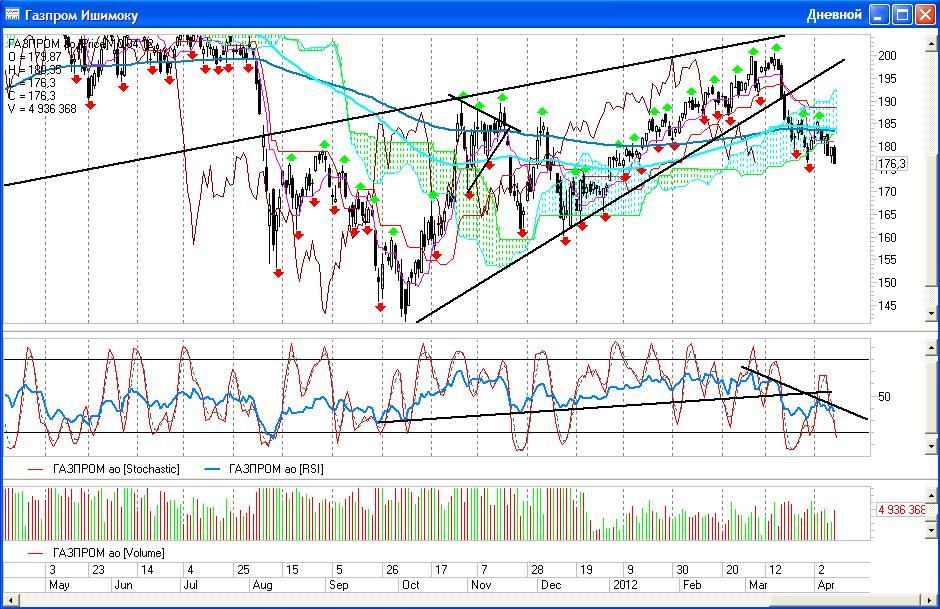Screen dimensions: 940x609
Task: Click the "Nov" month label on the time axis
Action: pyautogui.click(x=481, y=585)
